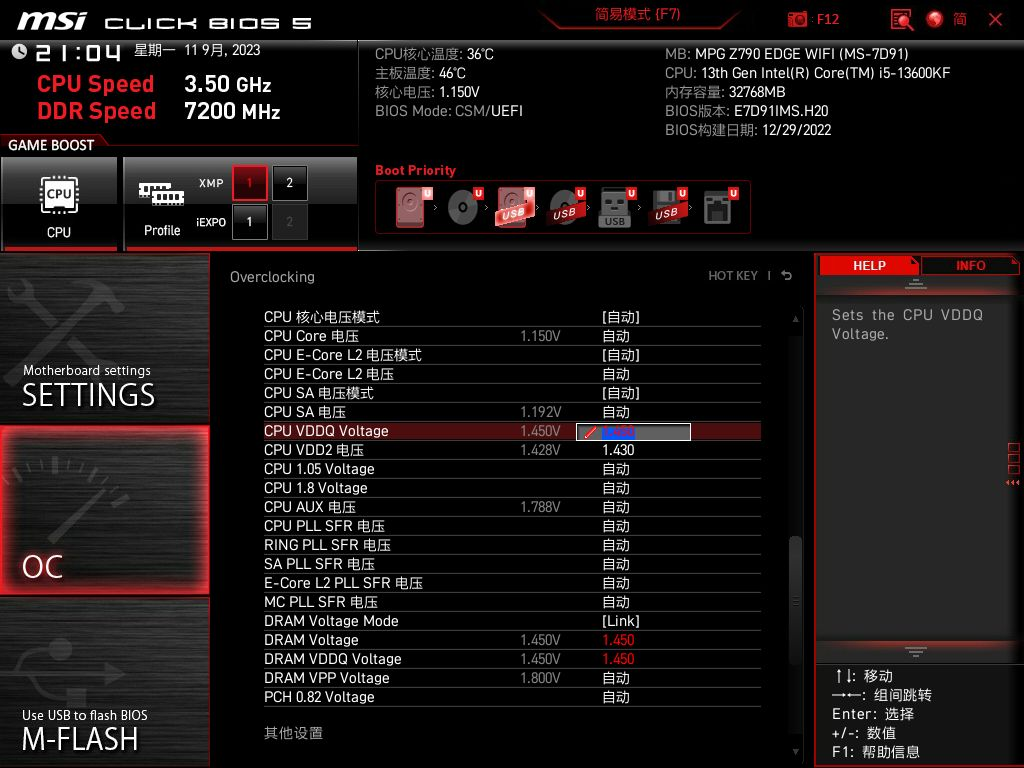Open the OC overclocking section
This screenshot has width=1024, height=768.
[x=104, y=510]
